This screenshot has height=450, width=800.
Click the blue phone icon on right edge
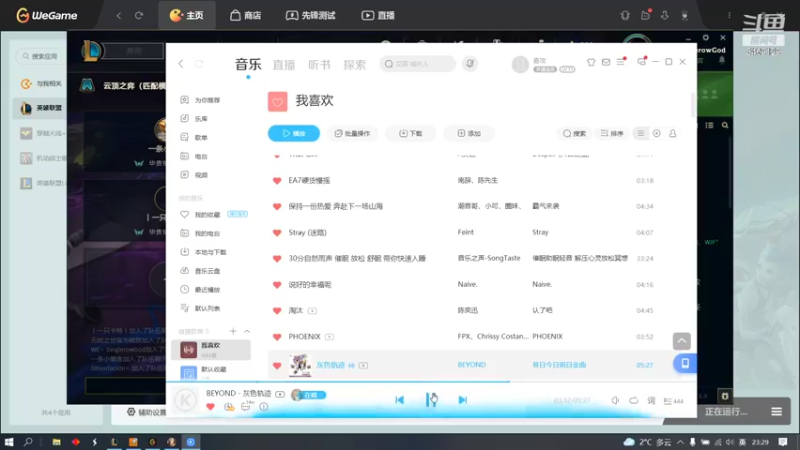tap(685, 363)
